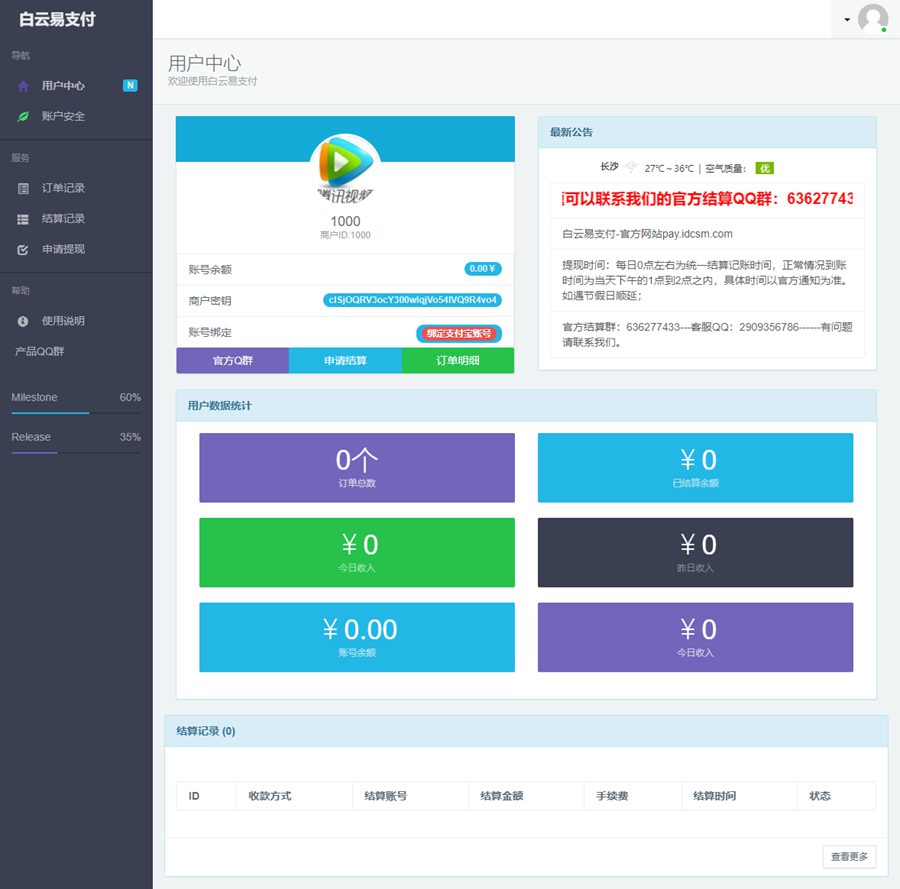The height and width of the screenshot is (889, 900).
Task: Click the green 今日收入 stat card
Action: point(356,553)
